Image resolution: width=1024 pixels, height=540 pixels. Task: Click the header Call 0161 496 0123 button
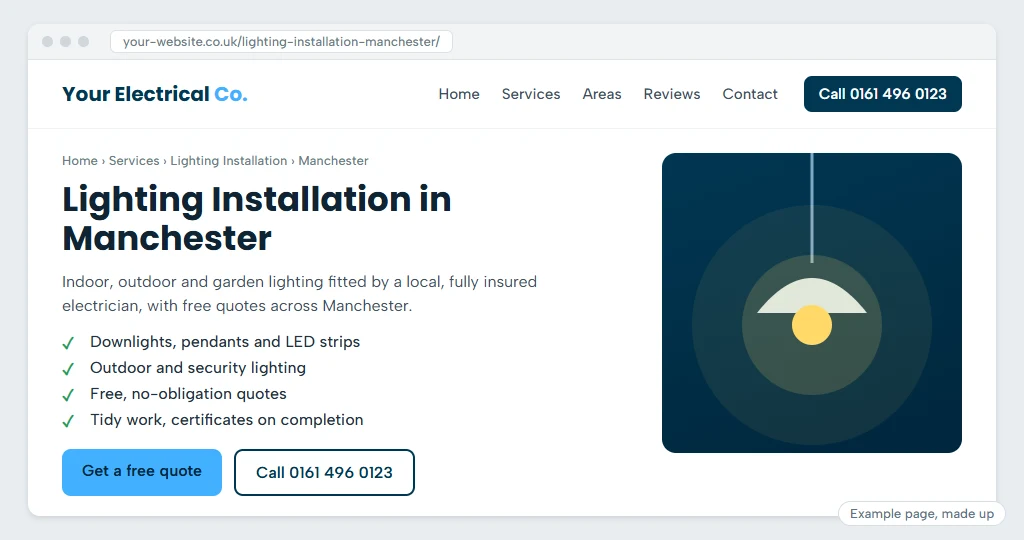point(883,94)
